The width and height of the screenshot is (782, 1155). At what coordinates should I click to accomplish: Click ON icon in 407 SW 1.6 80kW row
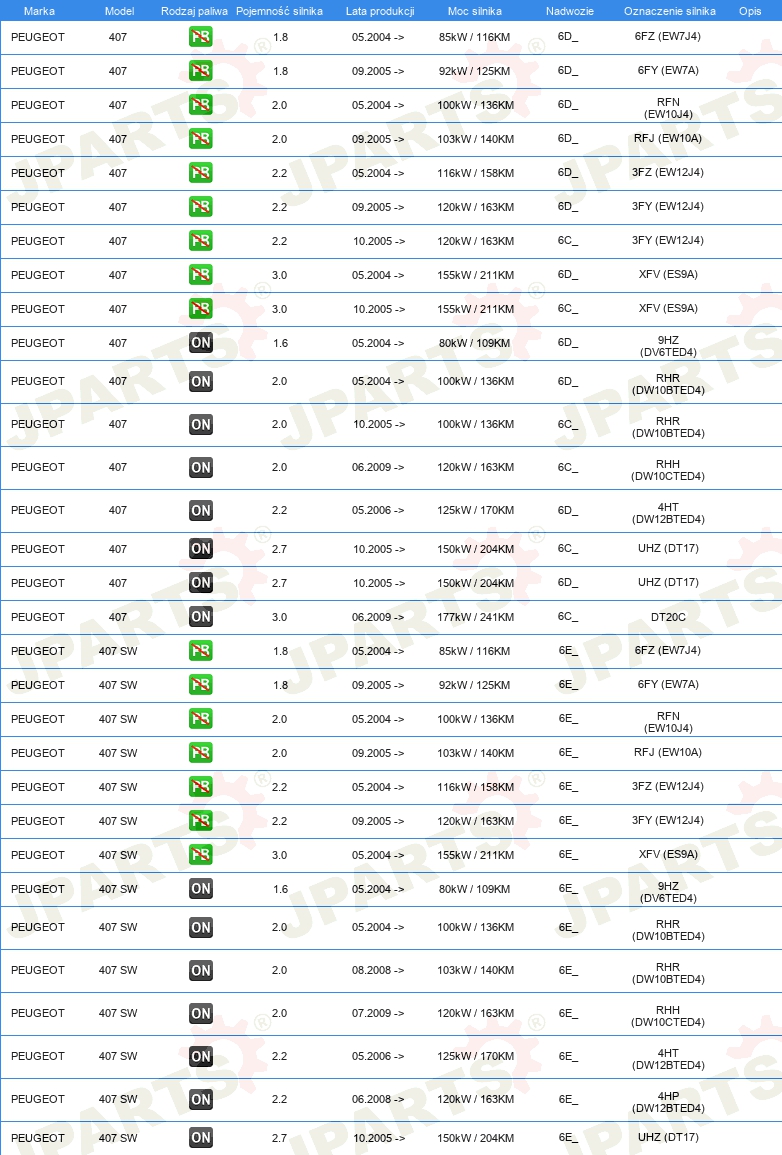[200, 889]
